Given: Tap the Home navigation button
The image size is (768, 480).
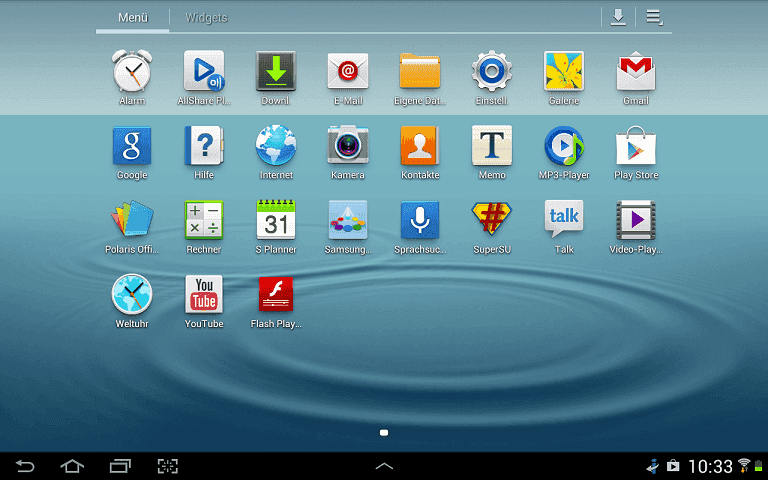Looking at the screenshot, I should [72, 466].
